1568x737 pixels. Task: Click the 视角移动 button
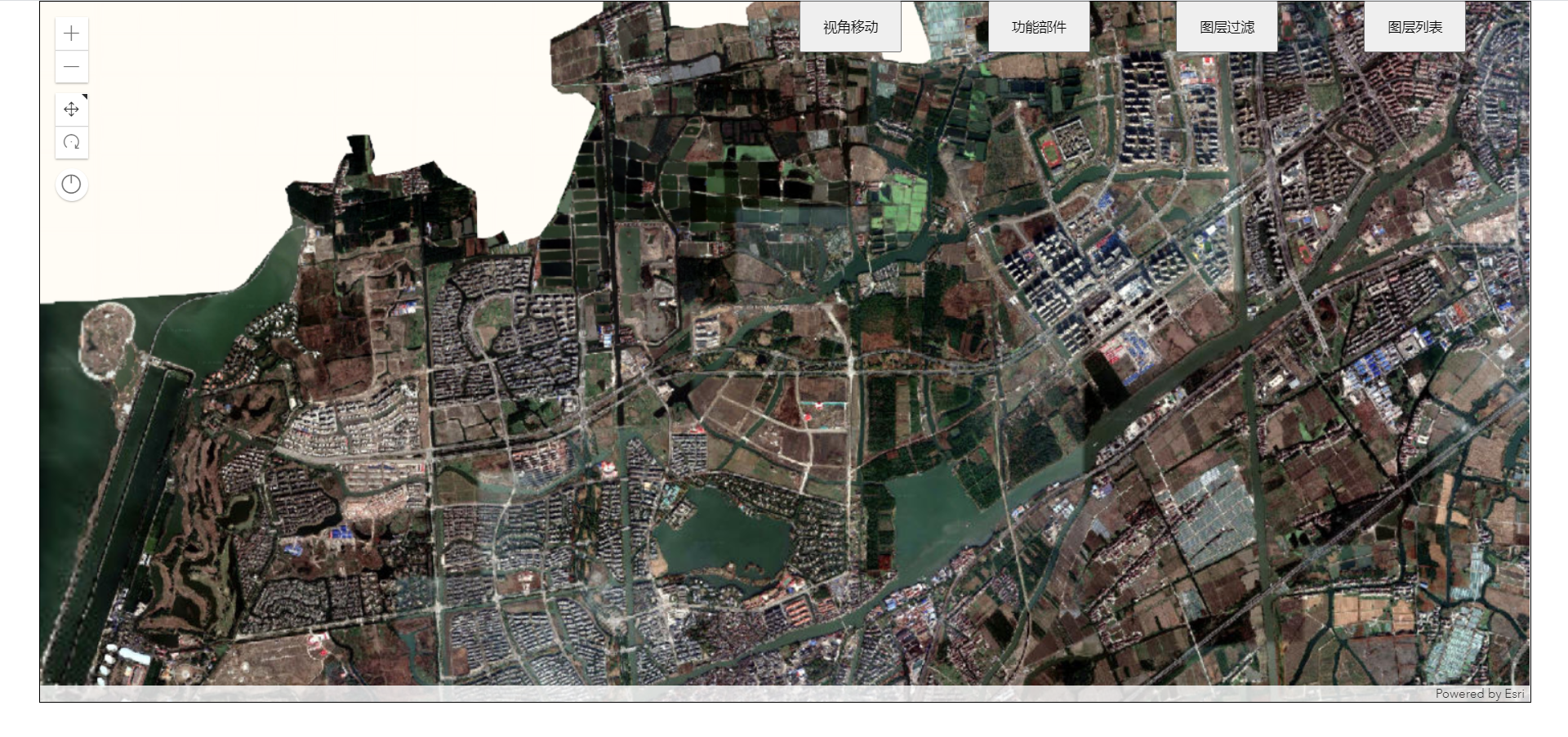[850, 27]
